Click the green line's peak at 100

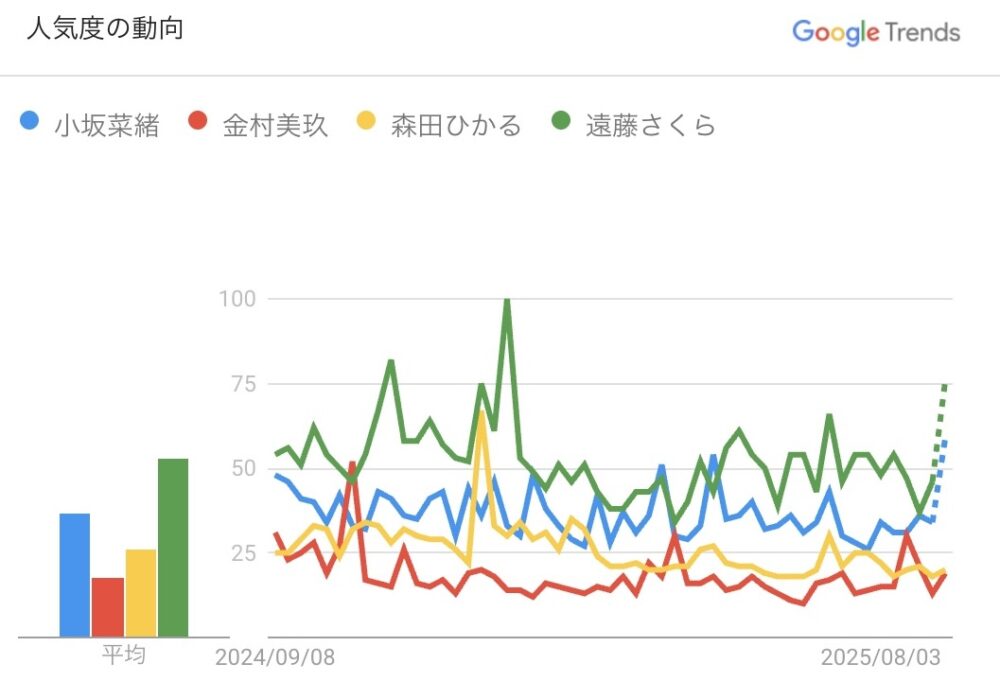pos(507,300)
